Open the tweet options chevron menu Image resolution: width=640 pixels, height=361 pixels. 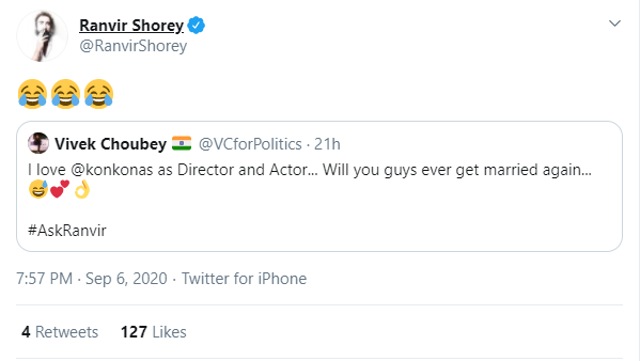(x=615, y=23)
